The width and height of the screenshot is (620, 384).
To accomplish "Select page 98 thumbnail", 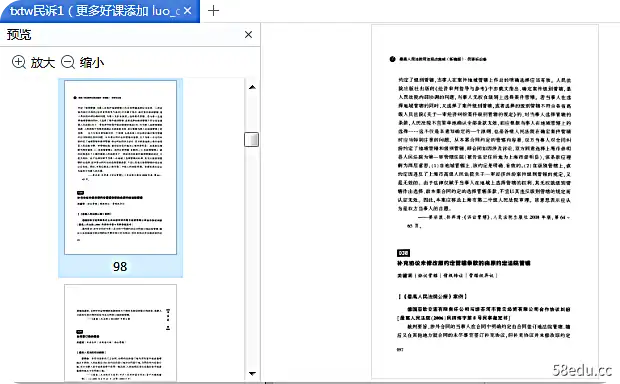I will [x=121, y=168].
